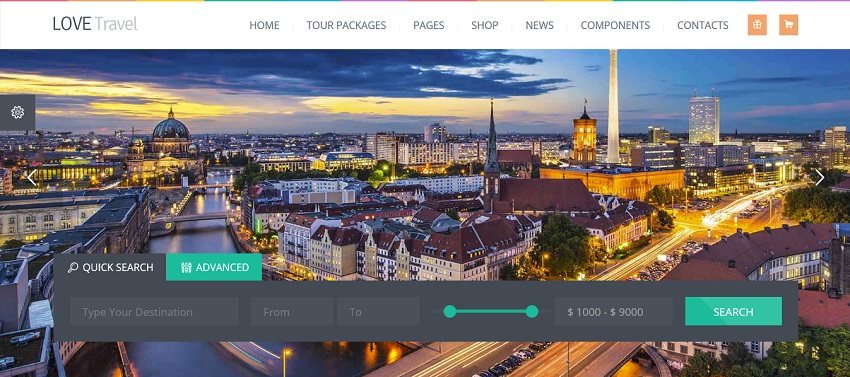
Task: Click the left price range slider handle
Action: [450, 311]
